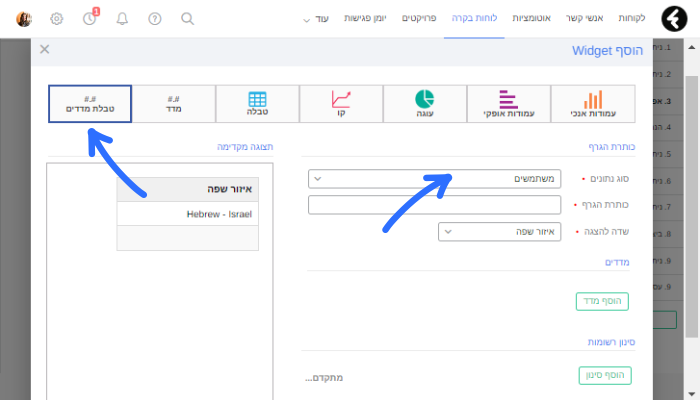Click the scrollbar up arrow

point(692,47)
